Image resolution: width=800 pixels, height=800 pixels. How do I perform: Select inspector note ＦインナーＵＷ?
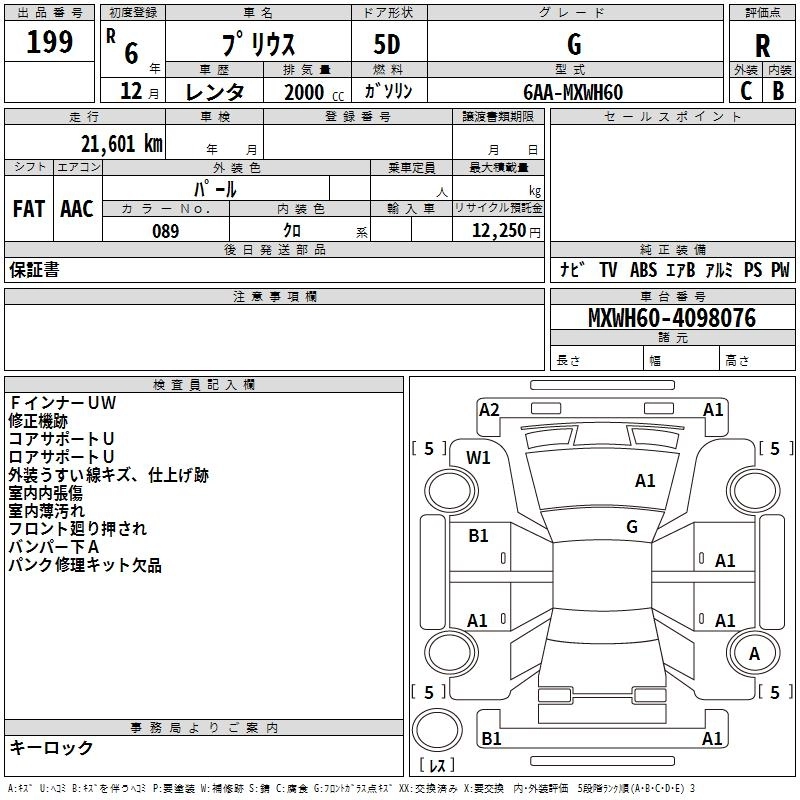(x=63, y=403)
